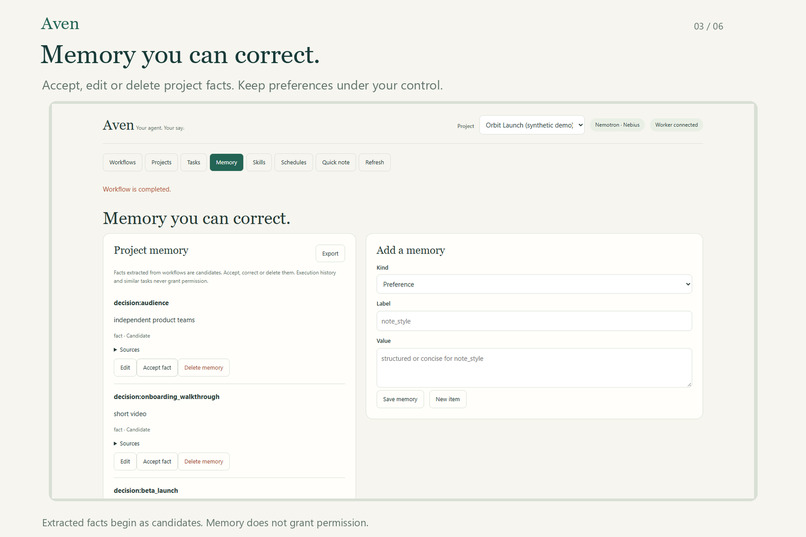Open the Kind dropdown set to Preference
The width and height of the screenshot is (806, 537).
(x=534, y=284)
